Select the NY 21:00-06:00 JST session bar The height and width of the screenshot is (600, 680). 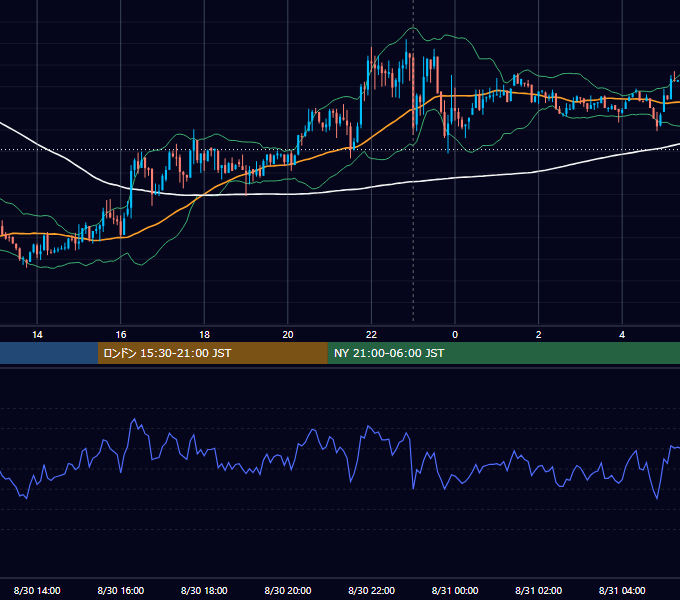(x=503, y=353)
